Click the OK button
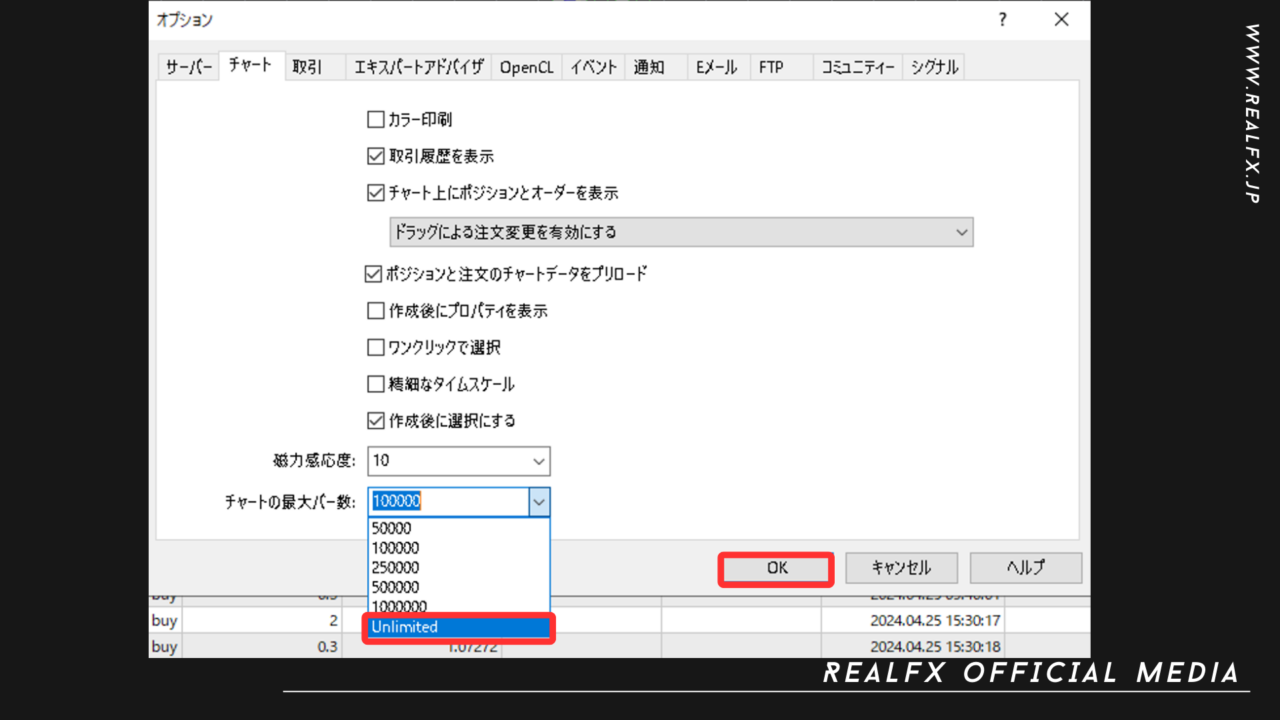This screenshot has height=720, width=1280. coord(775,568)
